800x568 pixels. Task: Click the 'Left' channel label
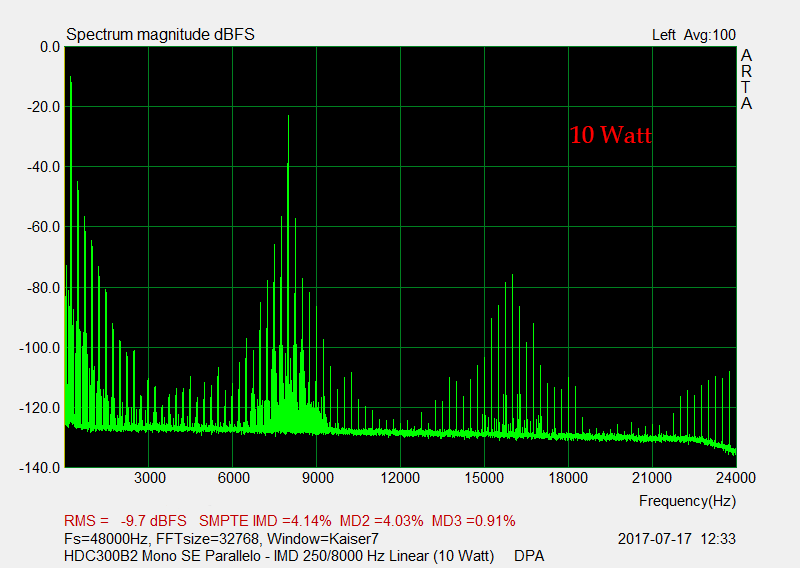pos(663,35)
